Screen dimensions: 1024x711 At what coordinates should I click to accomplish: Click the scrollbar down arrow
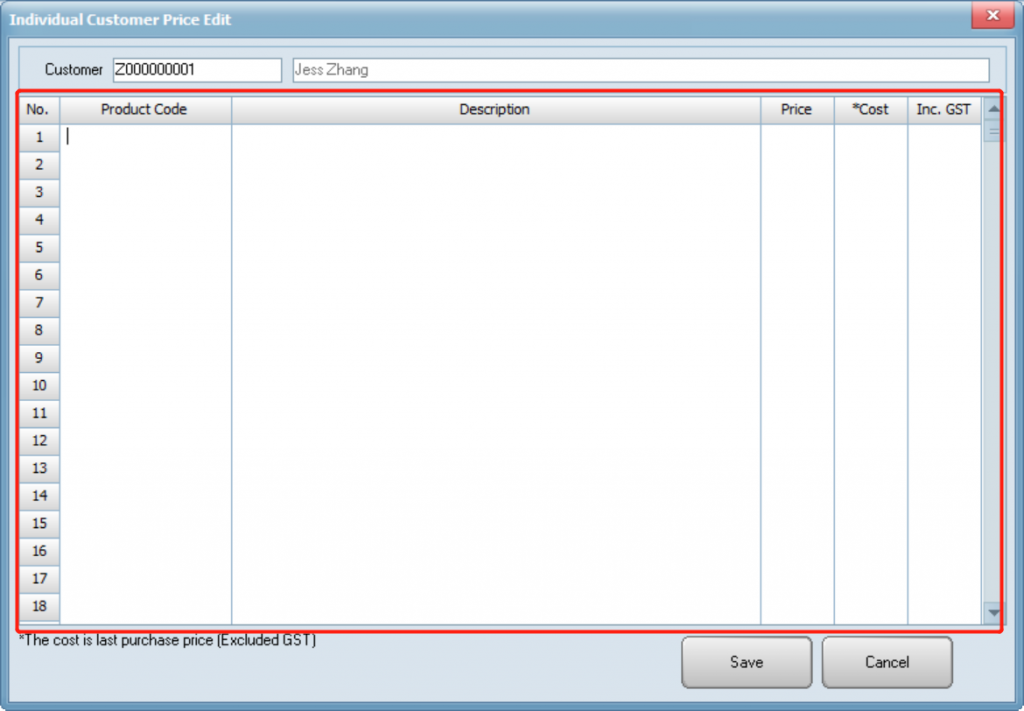click(993, 611)
